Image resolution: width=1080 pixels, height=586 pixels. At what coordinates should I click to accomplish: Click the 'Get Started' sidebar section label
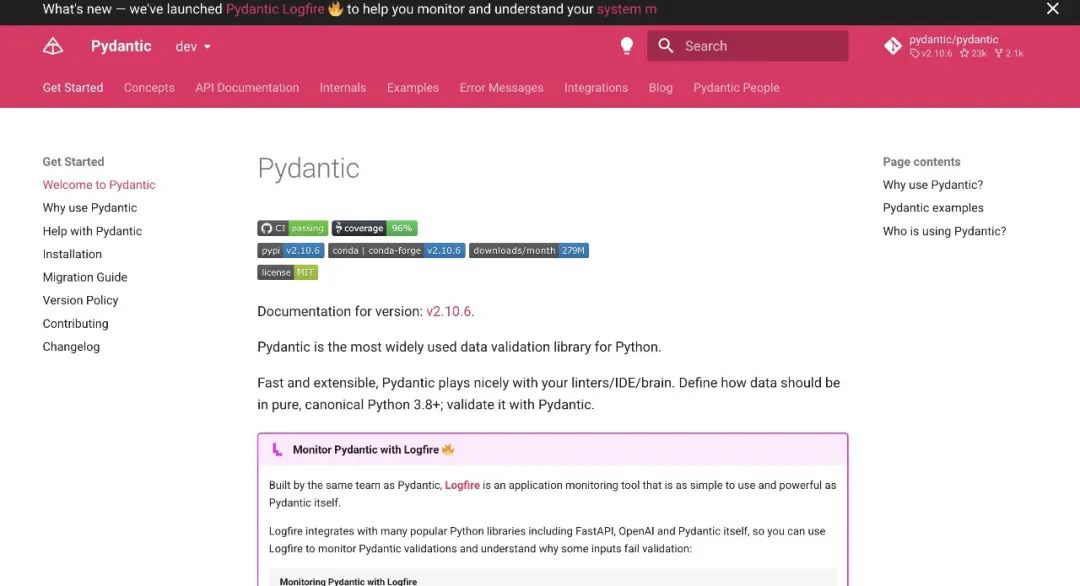click(73, 162)
